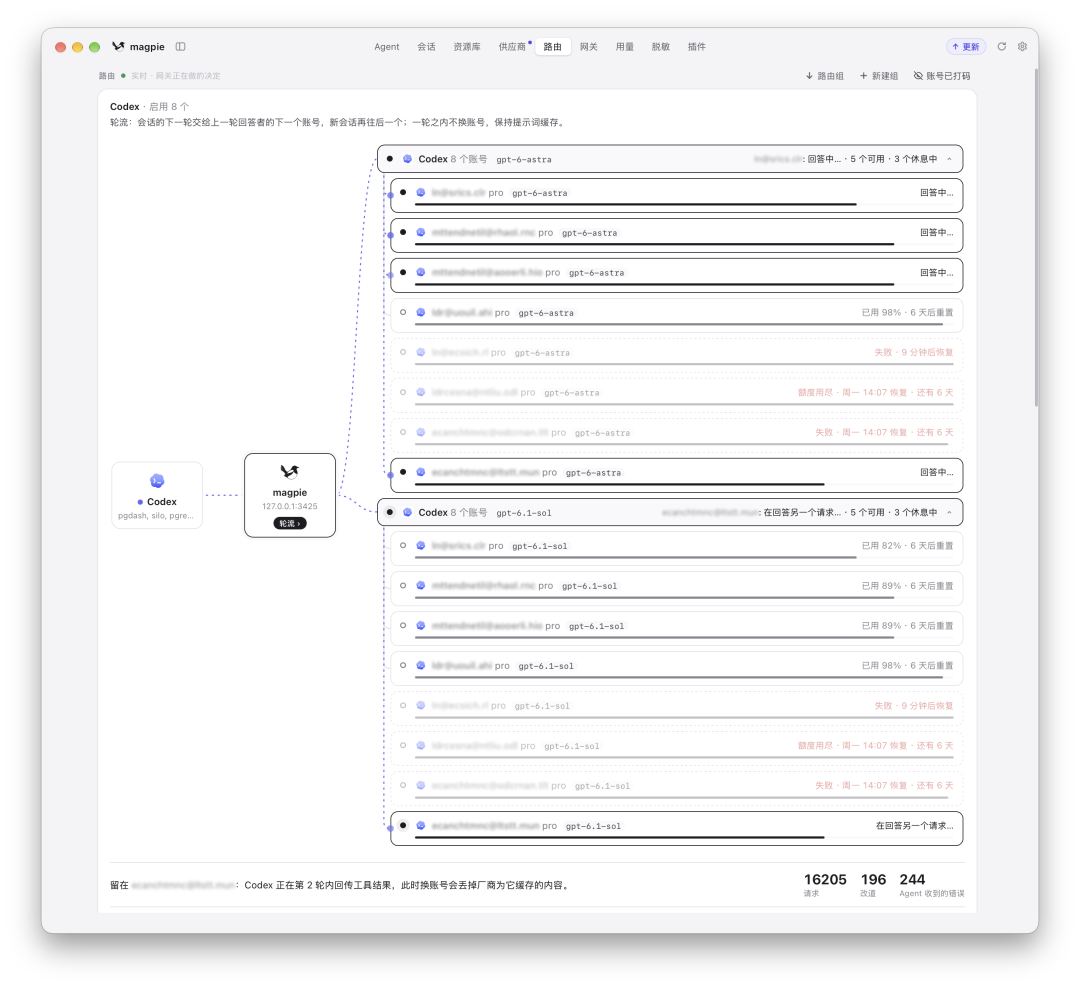The height and width of the screenshot is (988, 1080).
Task: Collapse the gpt-6.1-sol group with its chevron
Action: tap(949, 513)
